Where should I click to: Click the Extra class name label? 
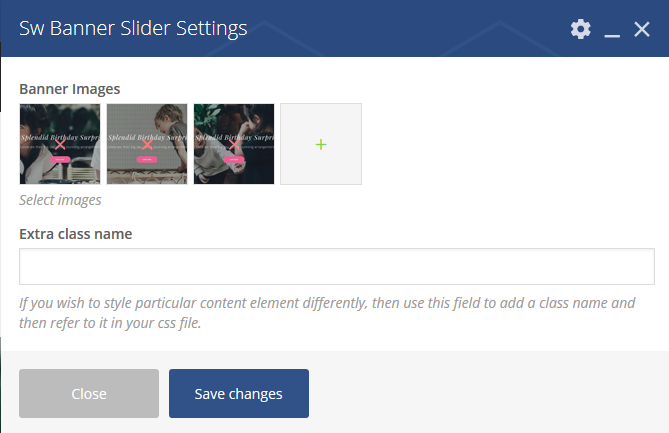pyautogui.click(x=76, y=234)
